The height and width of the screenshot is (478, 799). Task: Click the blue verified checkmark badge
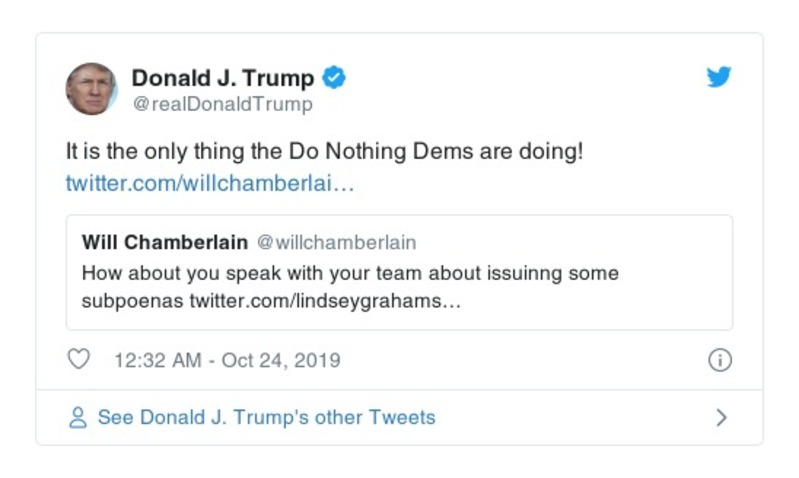pos(335,78)
